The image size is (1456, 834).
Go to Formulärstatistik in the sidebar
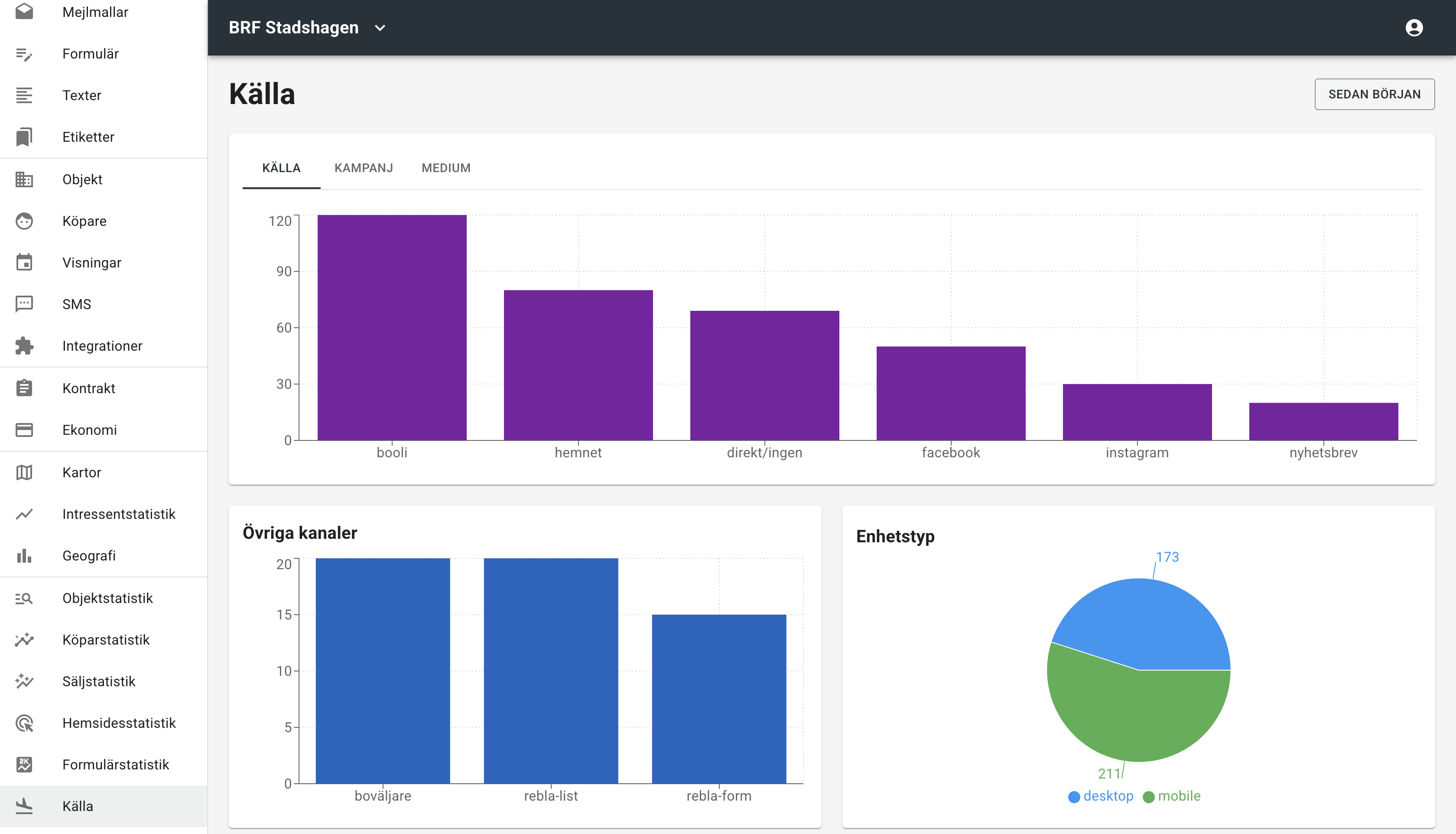(115, 765)
